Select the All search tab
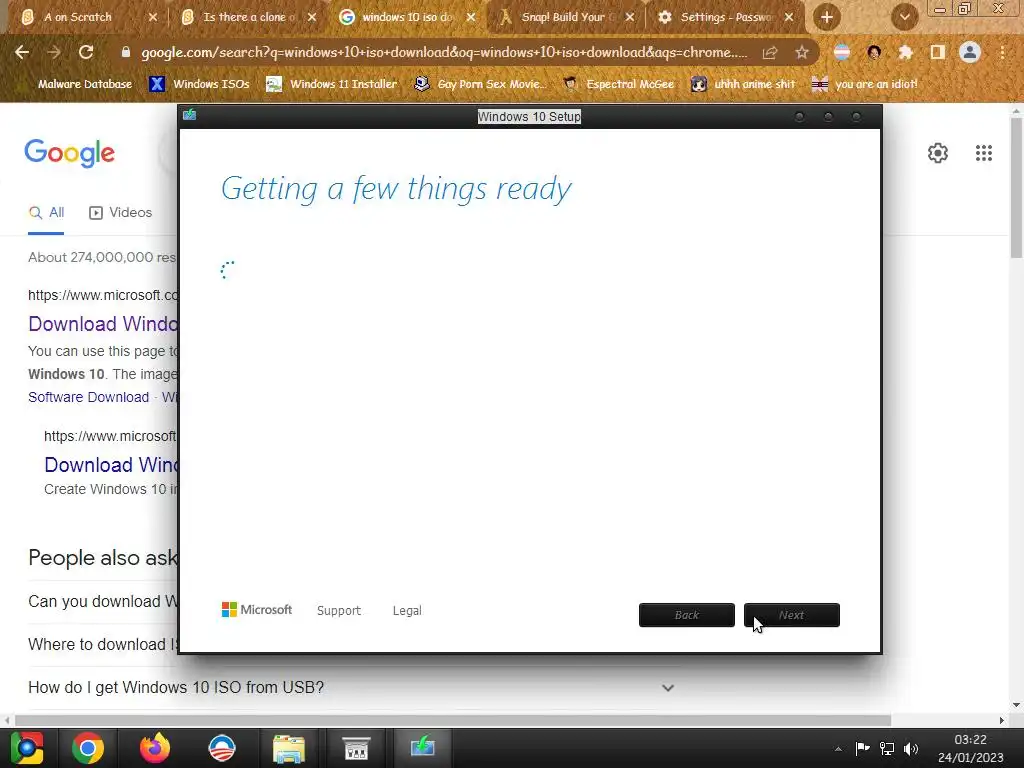The width and height of the screenshot is (1024, 768). click(x=46, y=213)
